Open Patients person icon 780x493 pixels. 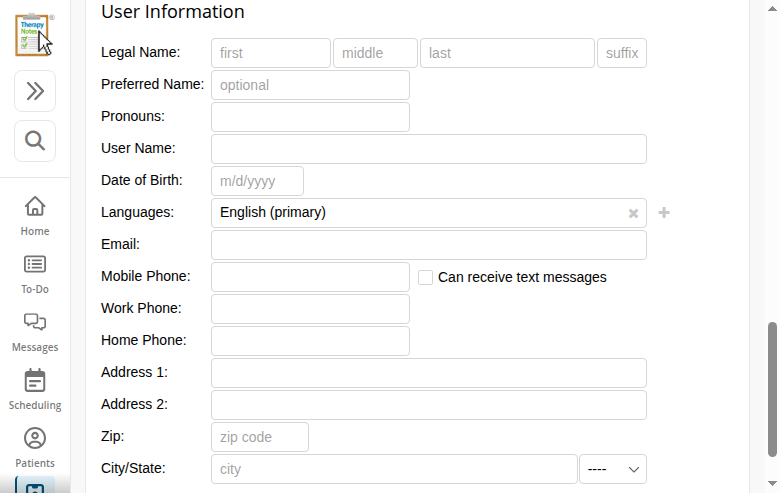[x=35, y=438]
